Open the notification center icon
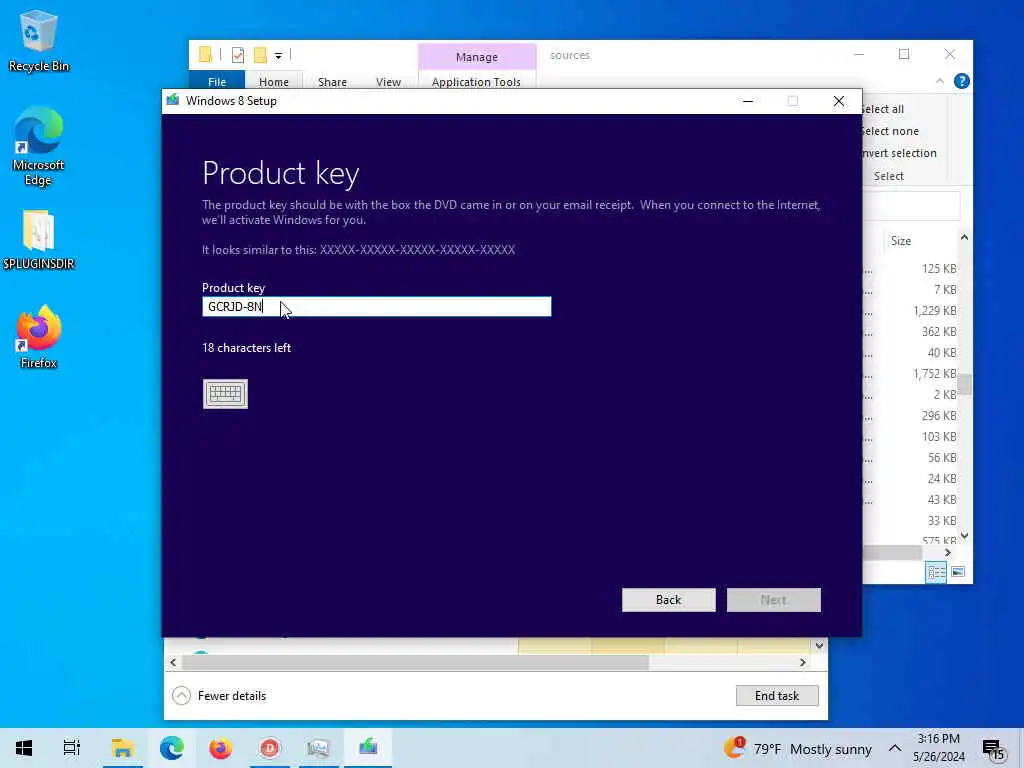Image resolution: width=1024 pixels, height=768 pixels. click(x=993, y=749)
